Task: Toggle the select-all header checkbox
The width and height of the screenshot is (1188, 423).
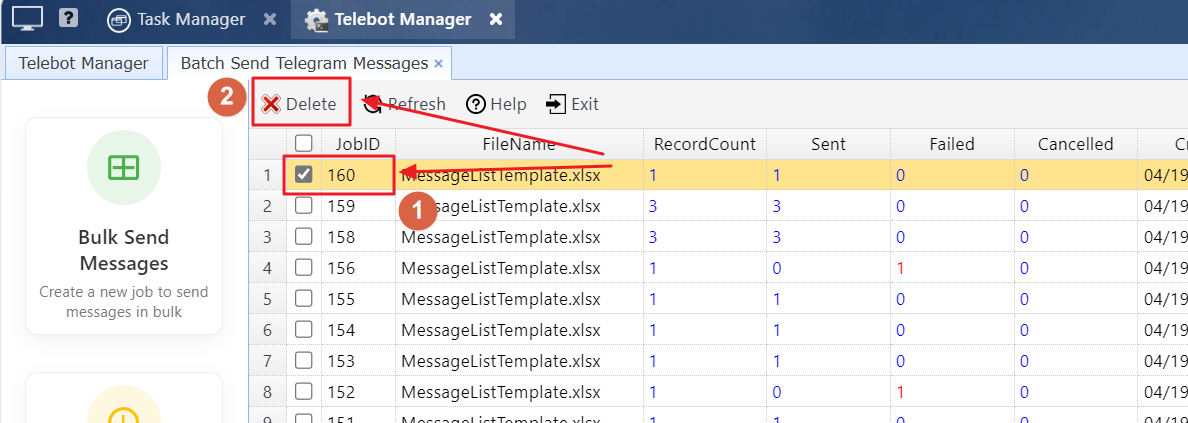Action: [304, 143]
